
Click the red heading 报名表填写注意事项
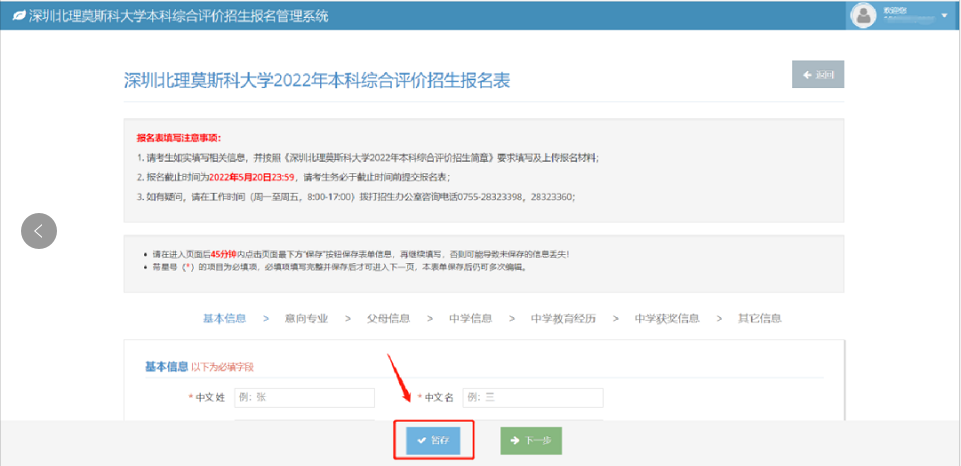click(x=179, y=137)
